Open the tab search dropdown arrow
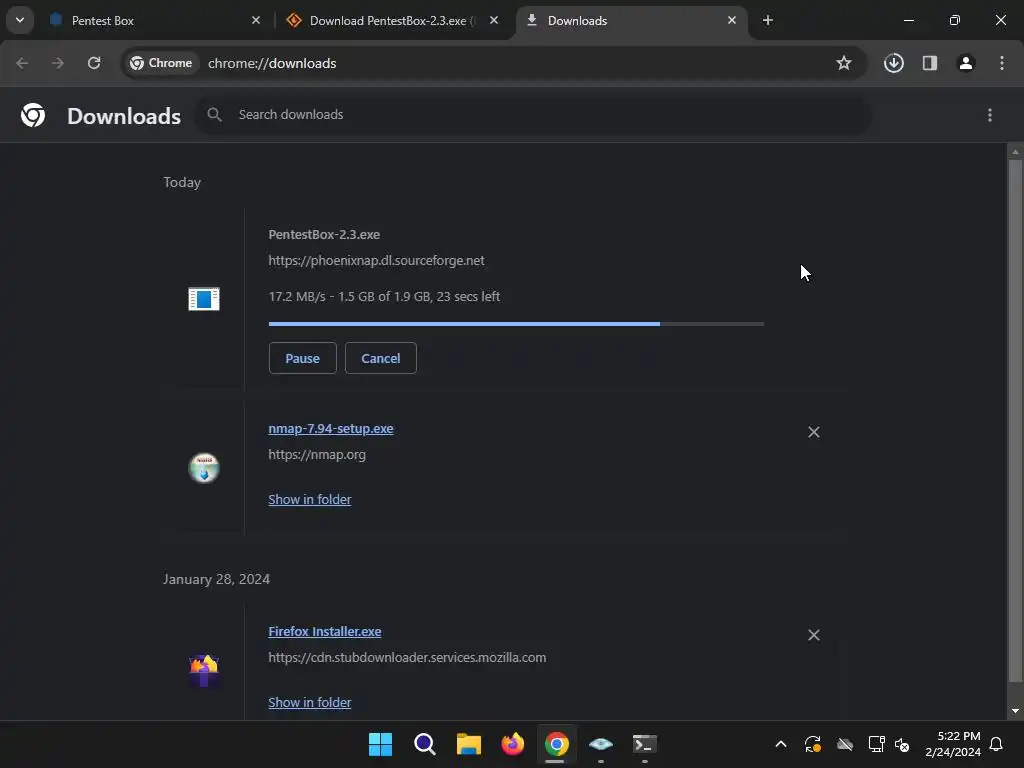The height and width of the screenshot is (768, 1024). (20, 20)
